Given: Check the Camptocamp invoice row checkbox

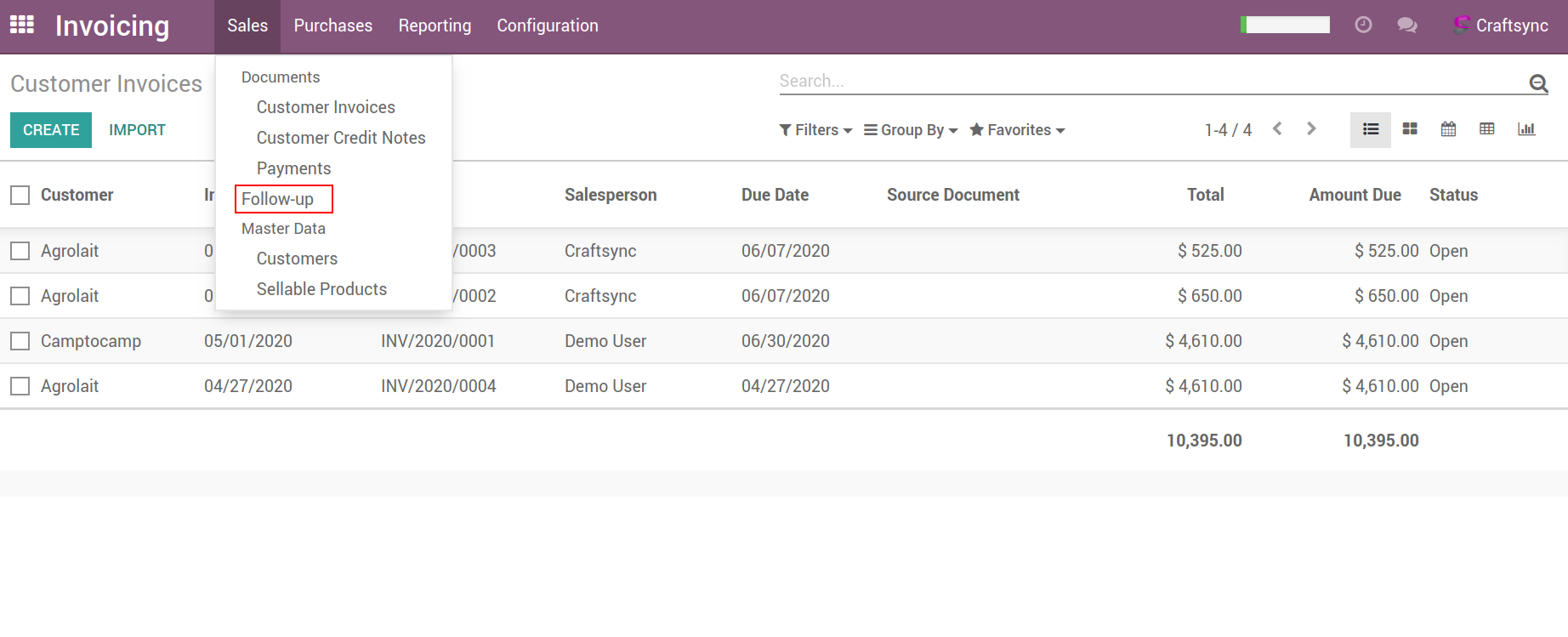Looking at the screenshot, I should tap(20, 341).
